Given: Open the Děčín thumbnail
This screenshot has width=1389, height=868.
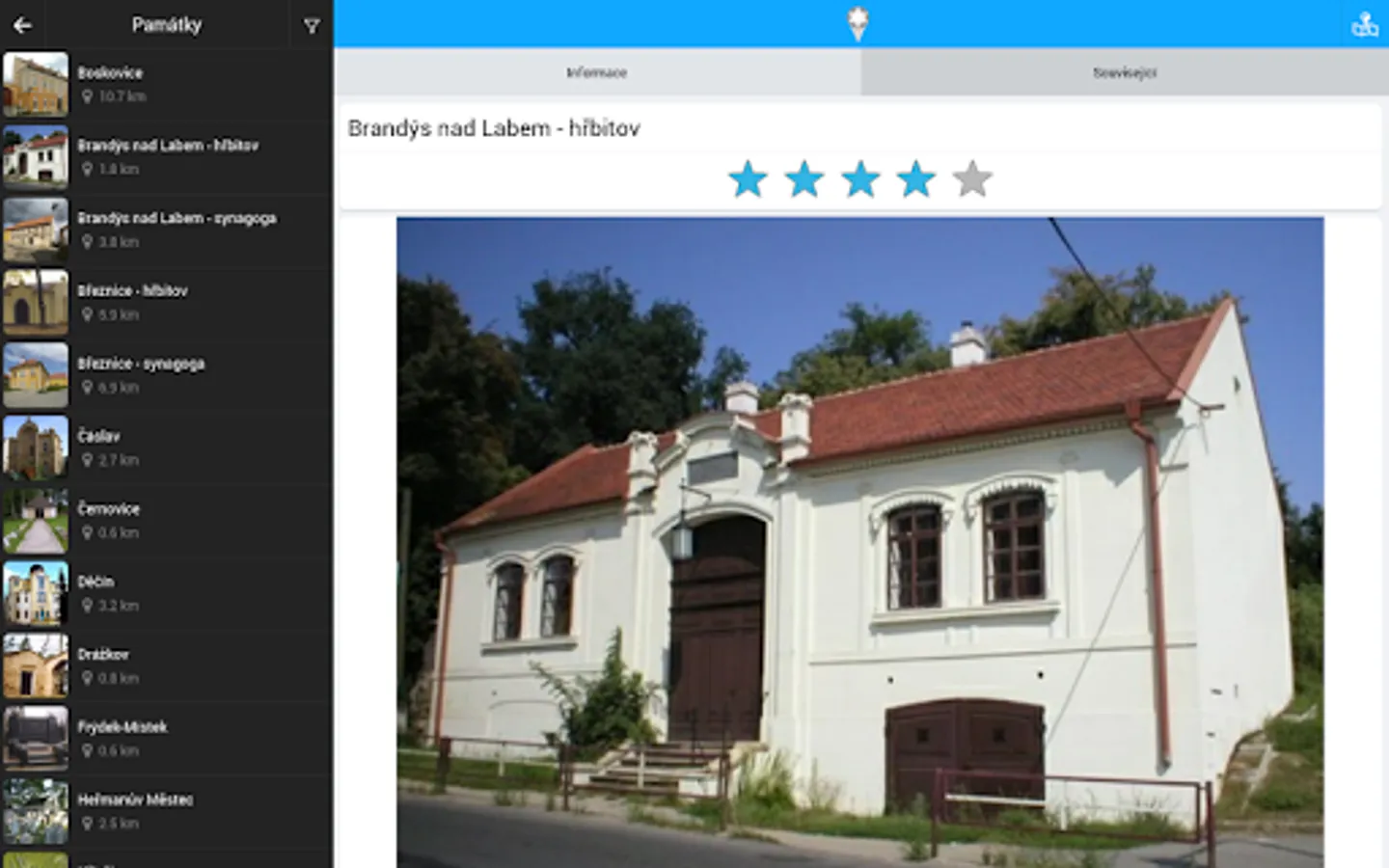Looking at the screenshot, I should 36,593.
